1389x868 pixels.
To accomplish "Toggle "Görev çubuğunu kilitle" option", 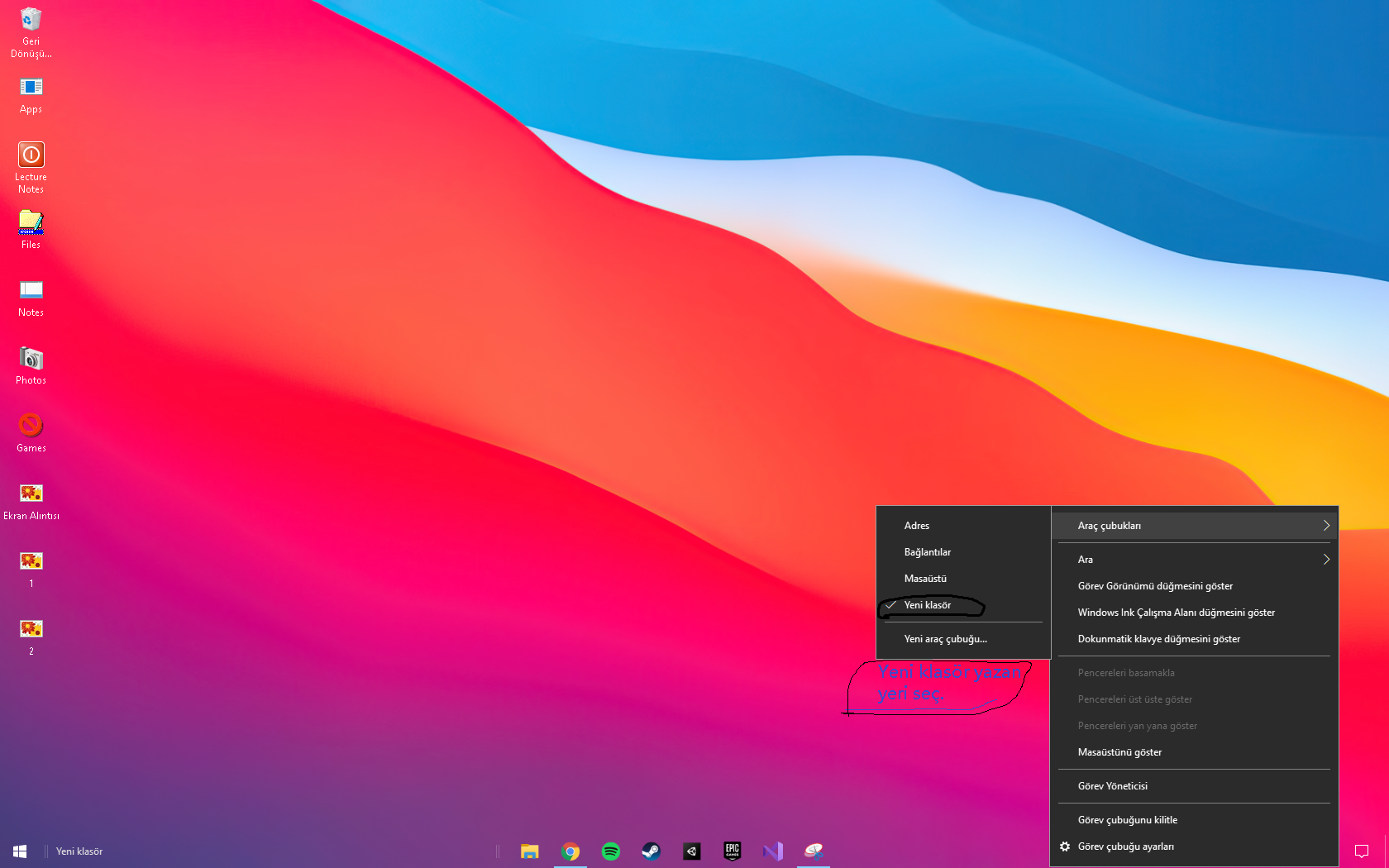I will [x=1127, y=820].
